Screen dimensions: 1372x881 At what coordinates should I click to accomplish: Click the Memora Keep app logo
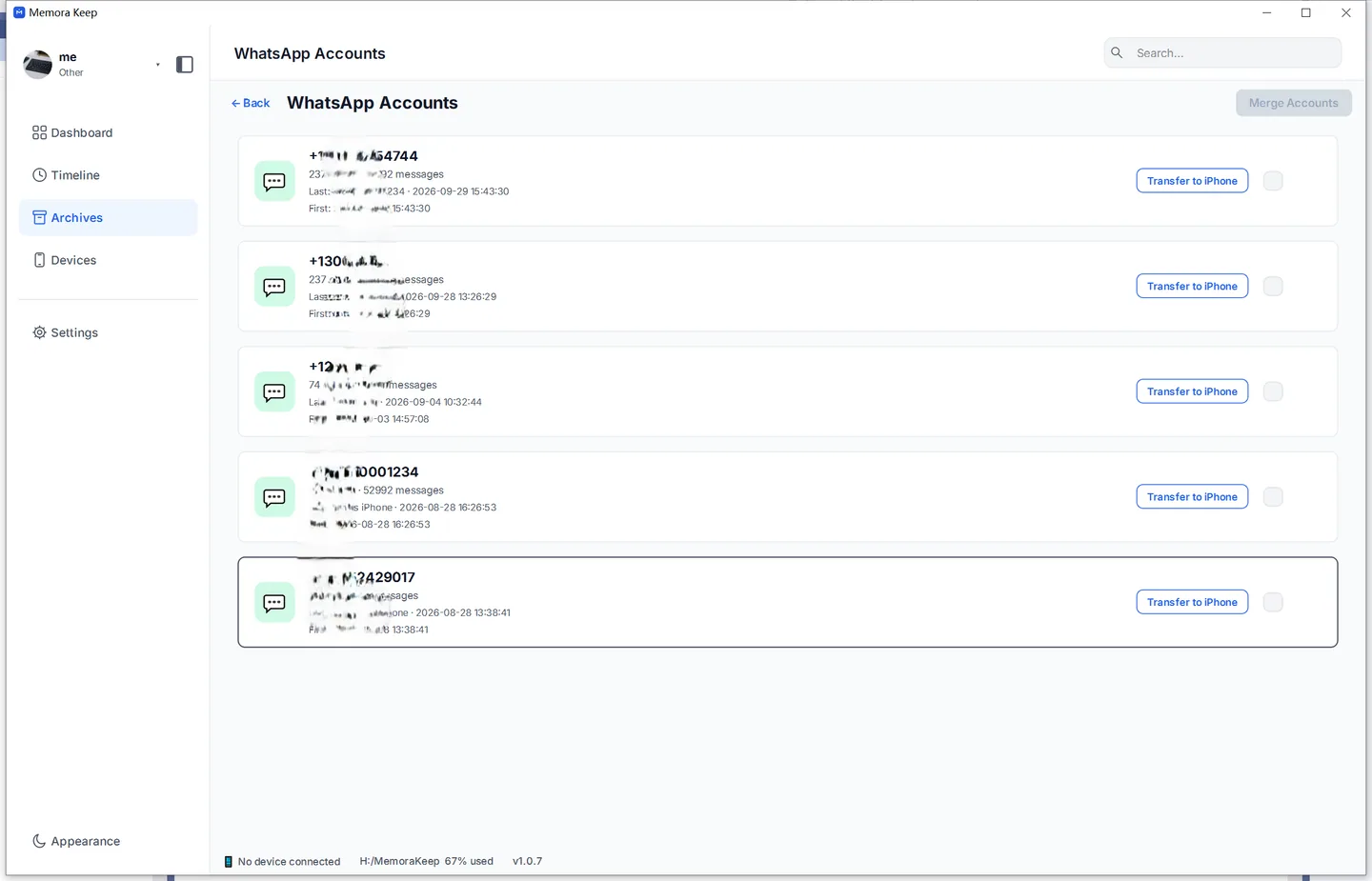click(19, 12)
